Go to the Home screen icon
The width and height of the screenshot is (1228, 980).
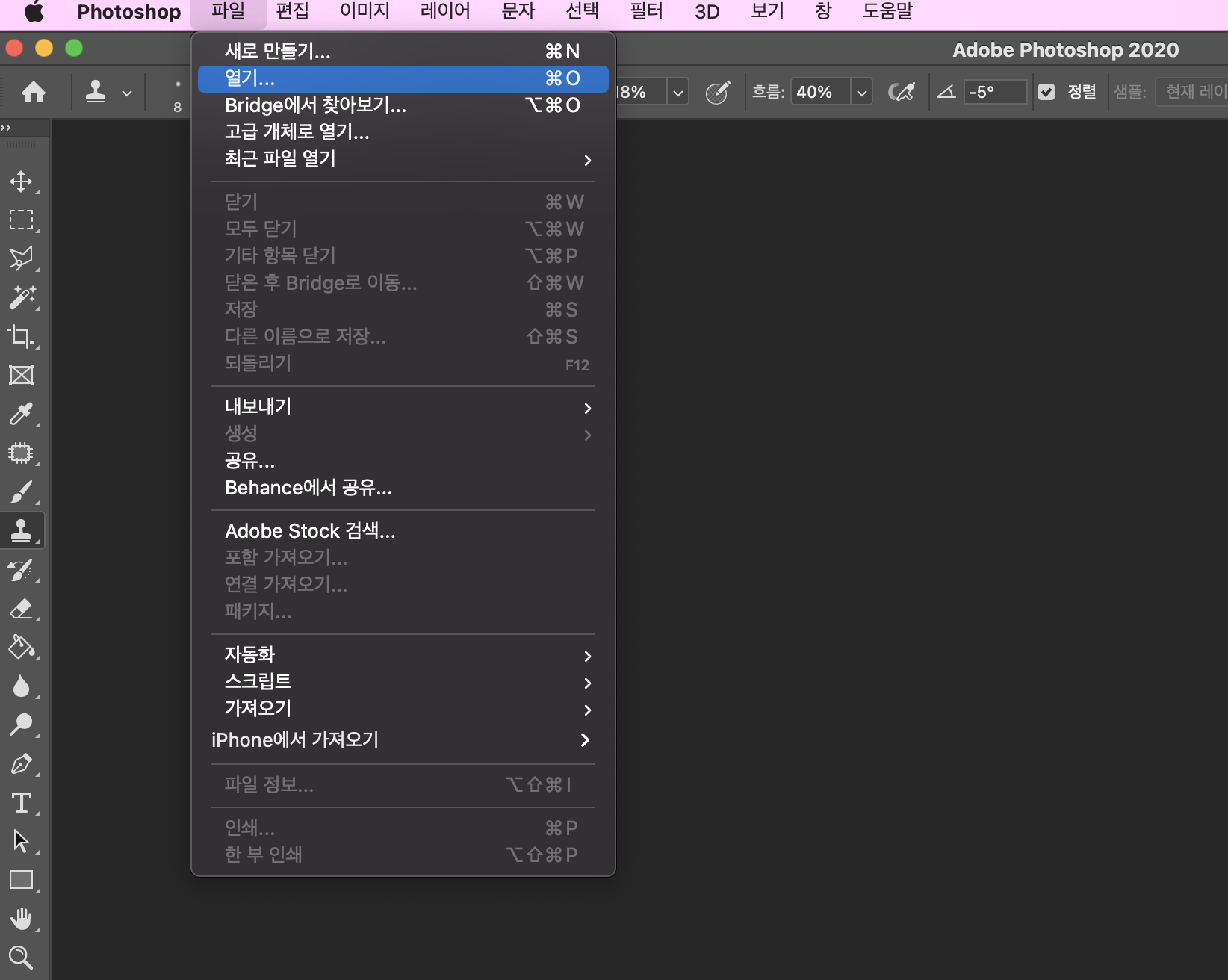click(33, 92)
